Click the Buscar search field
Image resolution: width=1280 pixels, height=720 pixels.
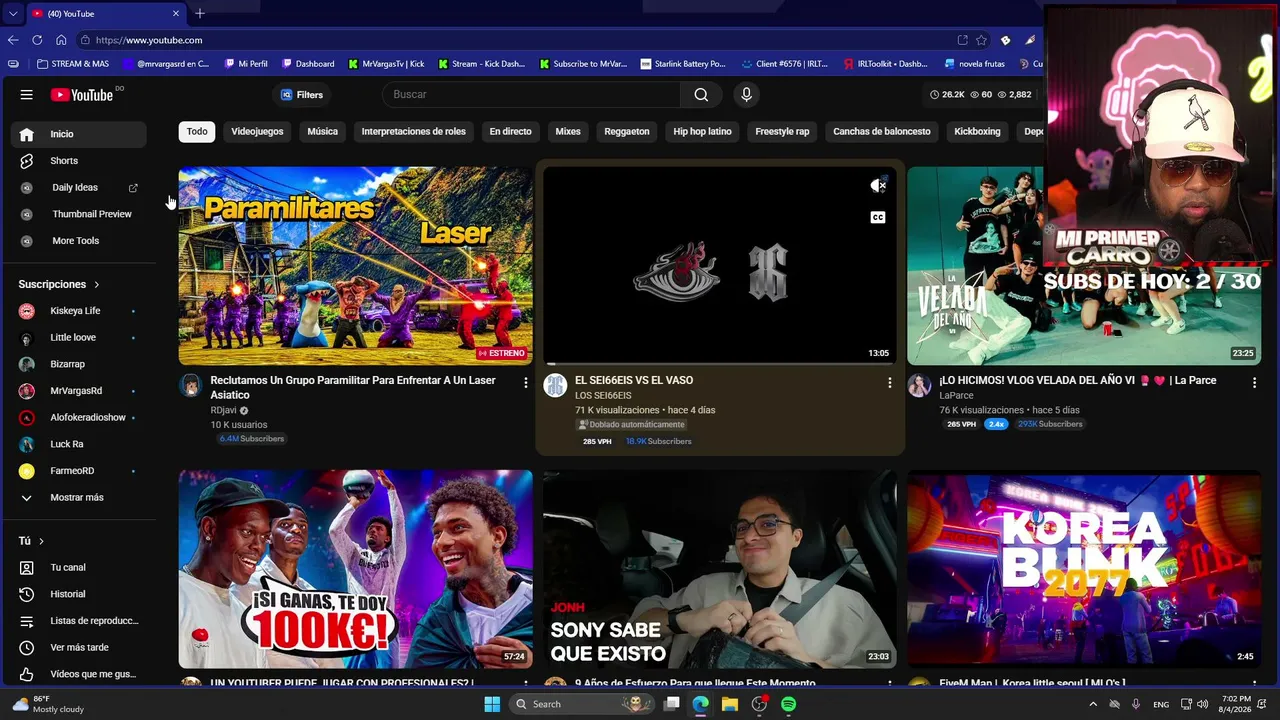tap(531, 95)
